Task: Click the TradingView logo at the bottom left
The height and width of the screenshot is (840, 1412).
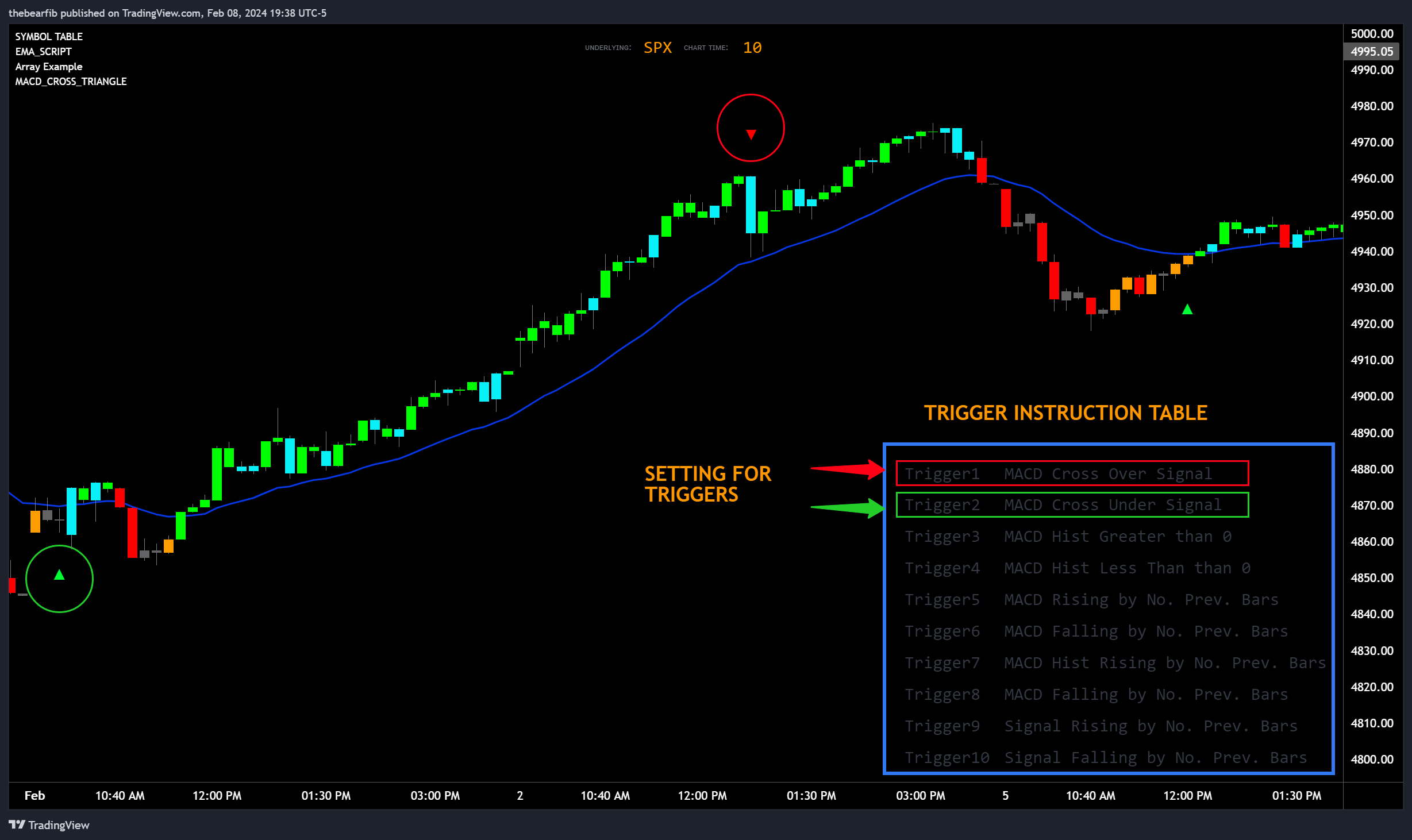Action: click(49, 825)
